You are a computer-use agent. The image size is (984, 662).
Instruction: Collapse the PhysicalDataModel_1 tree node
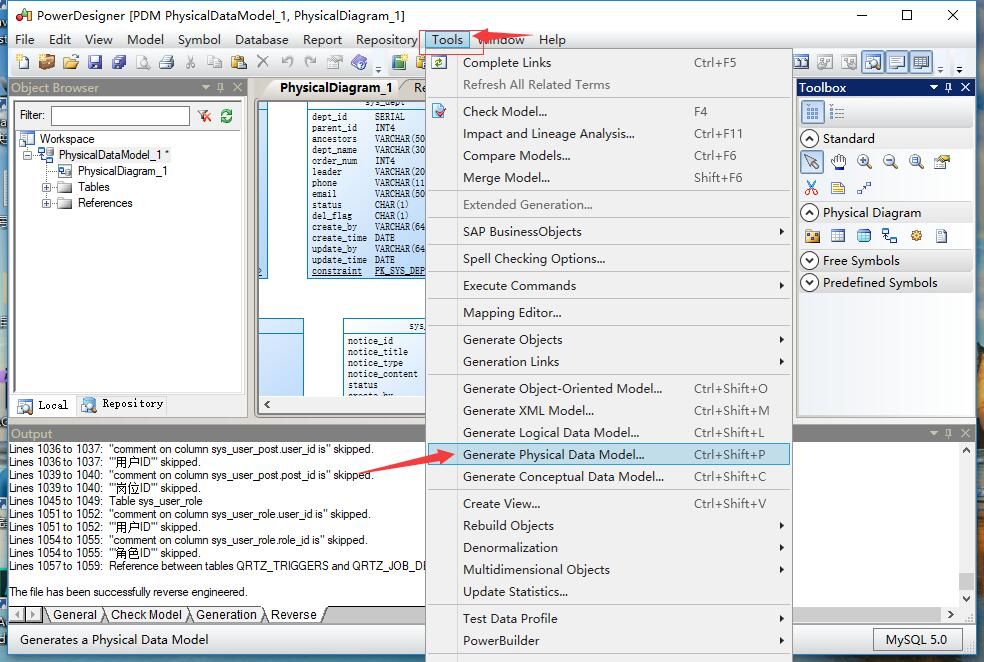tap(27, 154)
